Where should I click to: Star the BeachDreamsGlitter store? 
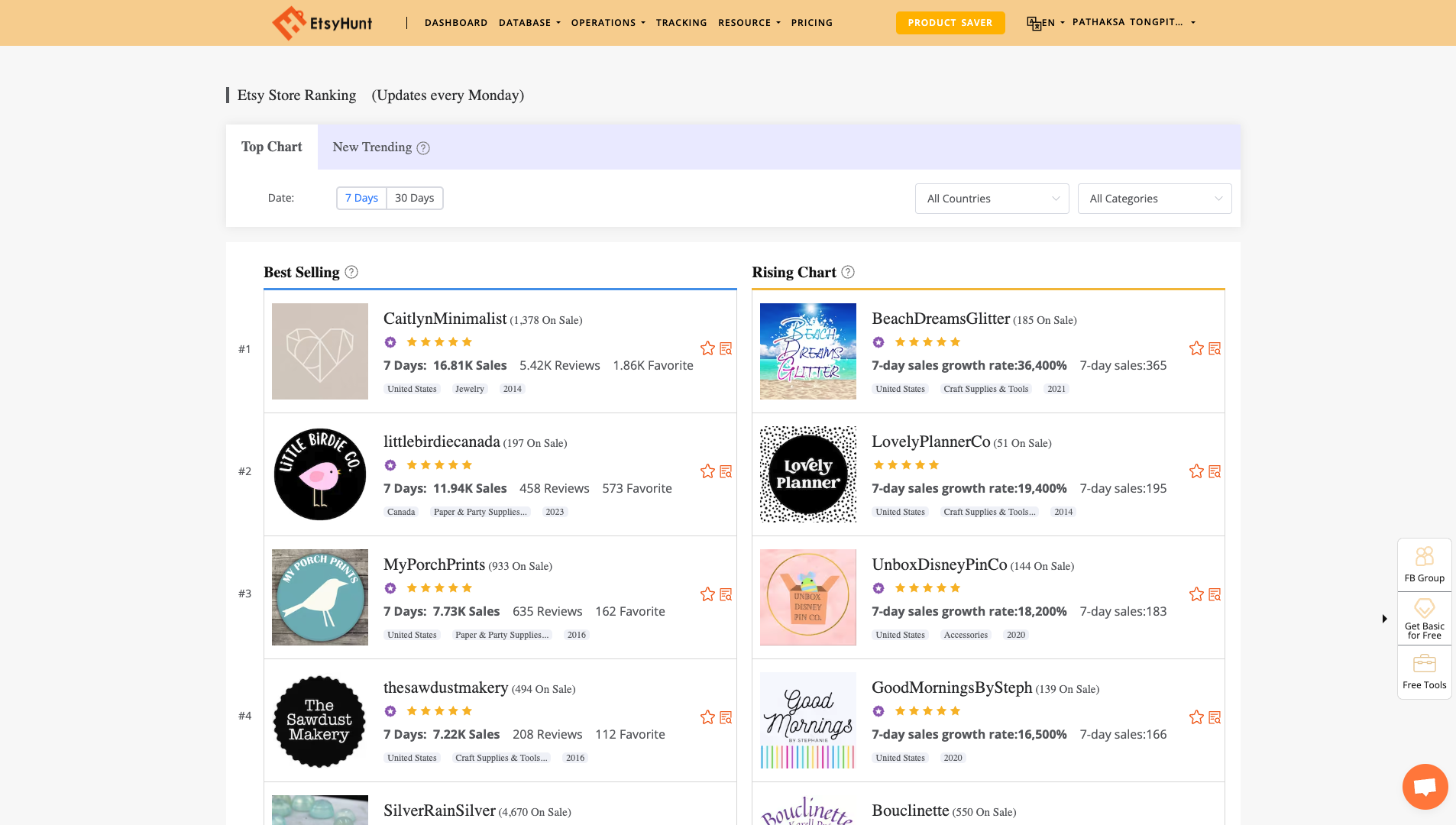coord(1196,348)
